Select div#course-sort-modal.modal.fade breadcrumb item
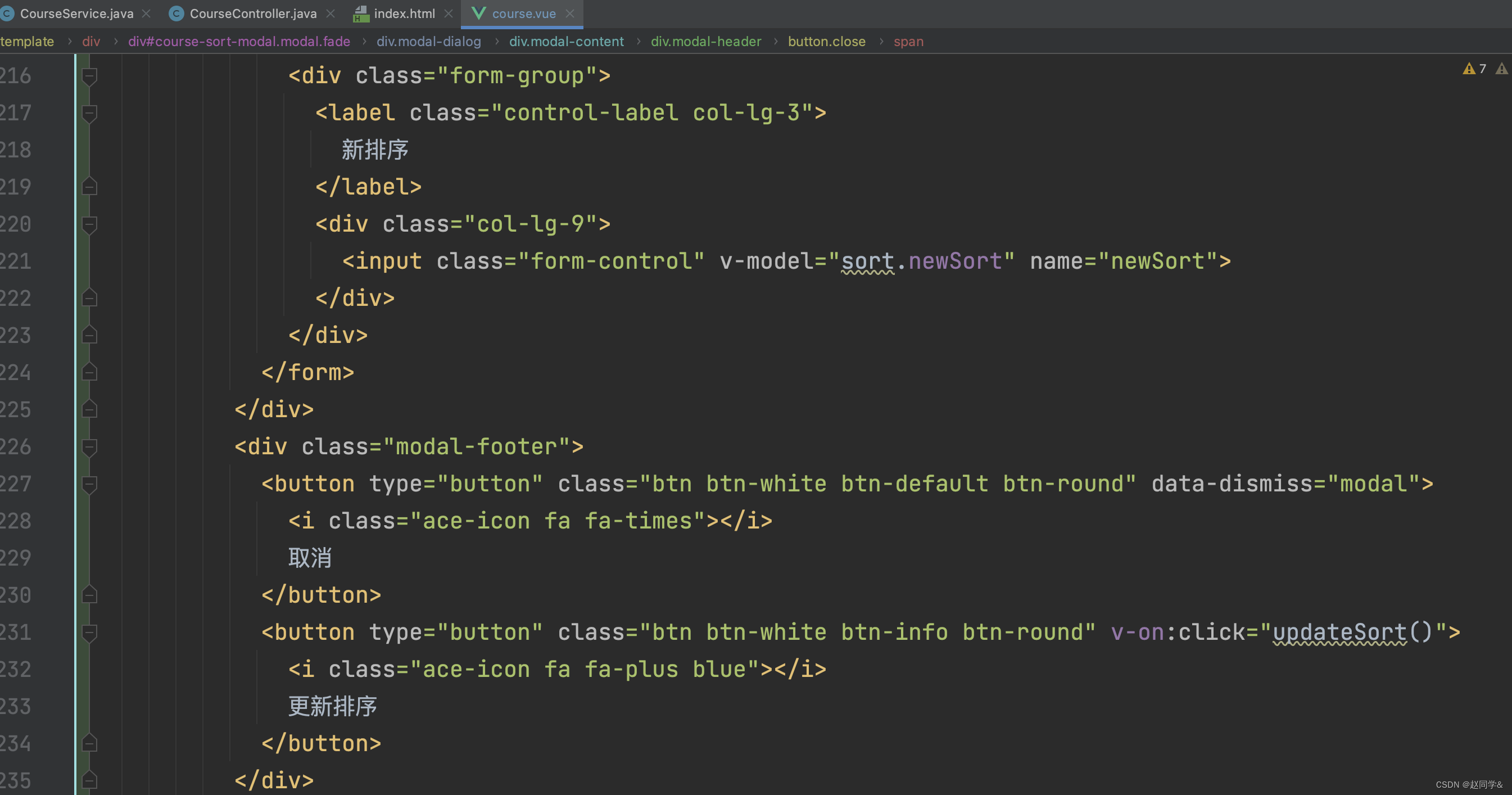This screenshot has height=795, width=1512. [x=239, y=42]
